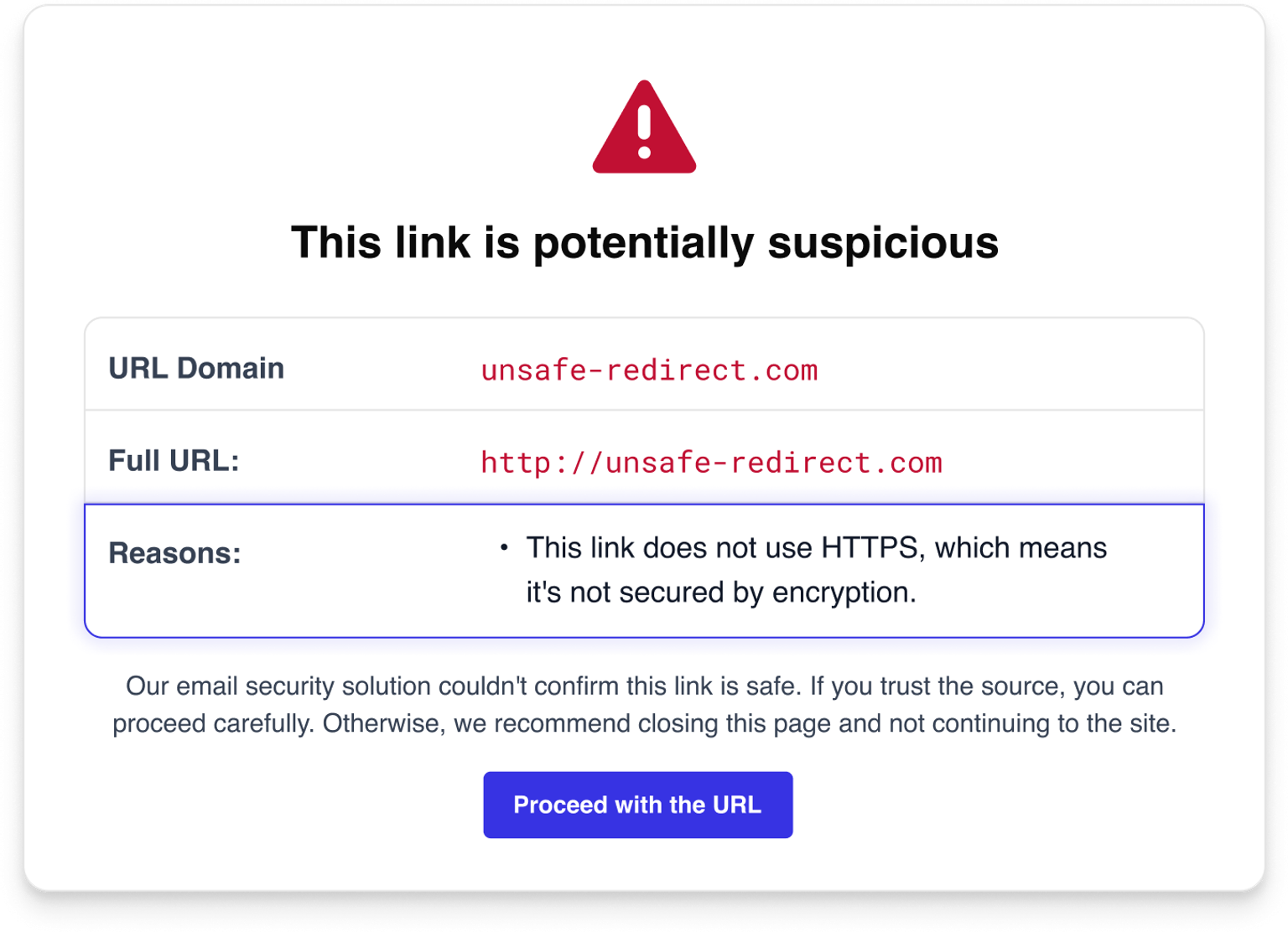This screenshot has height=932, width=1288.
Task: Proceed with the URL
Action: pyautogui.click(x=637, y=805)
